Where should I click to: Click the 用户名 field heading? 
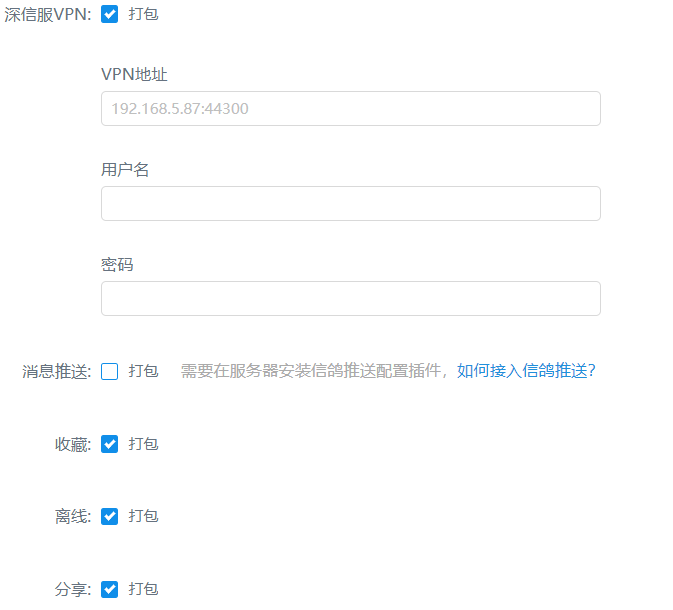pyautogui.click(x=125, y=169)
